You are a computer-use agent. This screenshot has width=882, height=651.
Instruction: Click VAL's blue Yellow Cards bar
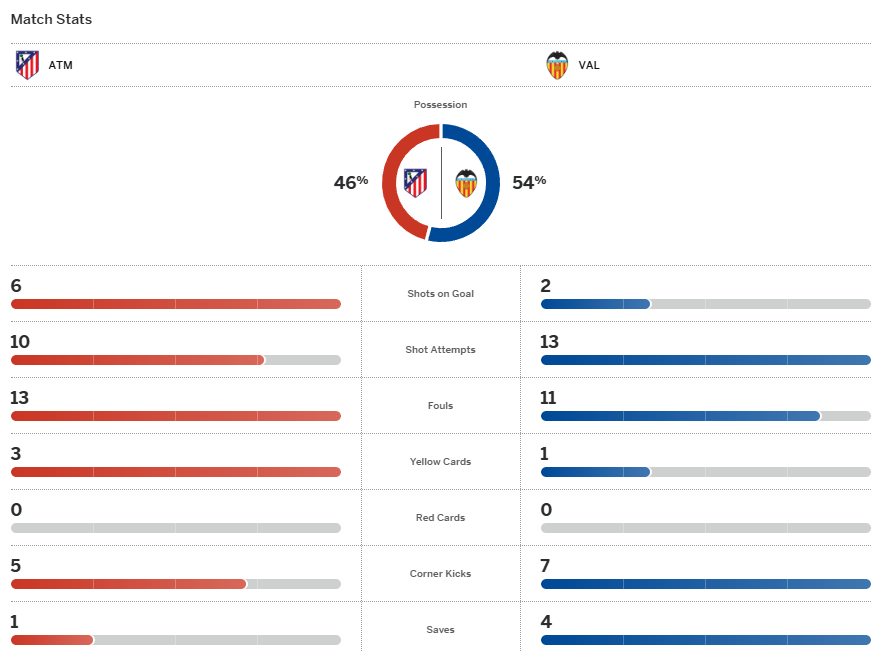click(x=595, y=472)
